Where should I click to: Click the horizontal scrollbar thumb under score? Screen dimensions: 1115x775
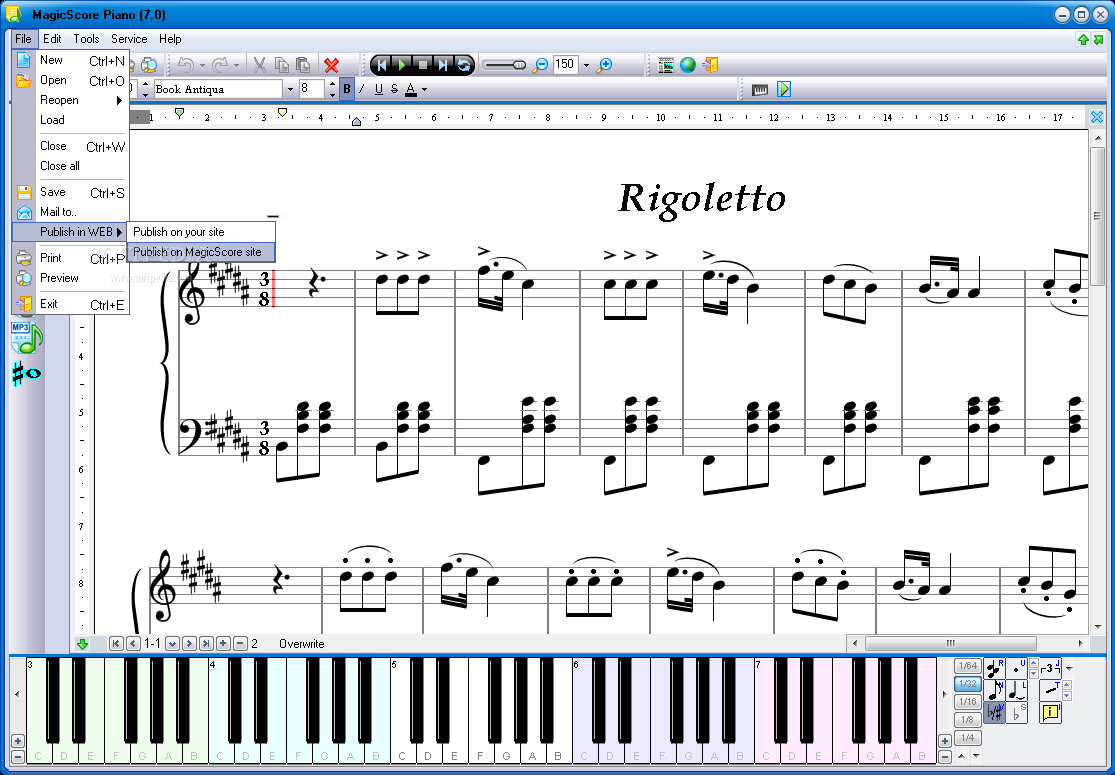pos(950,643)
